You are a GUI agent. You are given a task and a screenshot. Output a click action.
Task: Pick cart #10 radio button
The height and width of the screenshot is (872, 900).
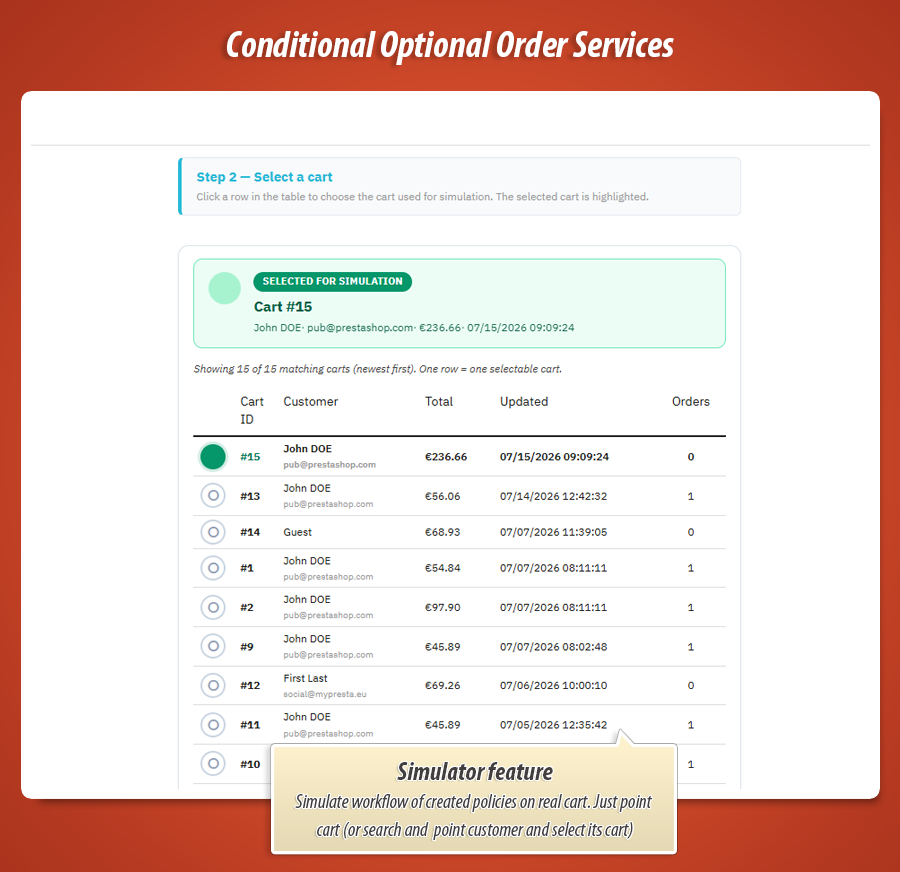click(x=213, y=764)
